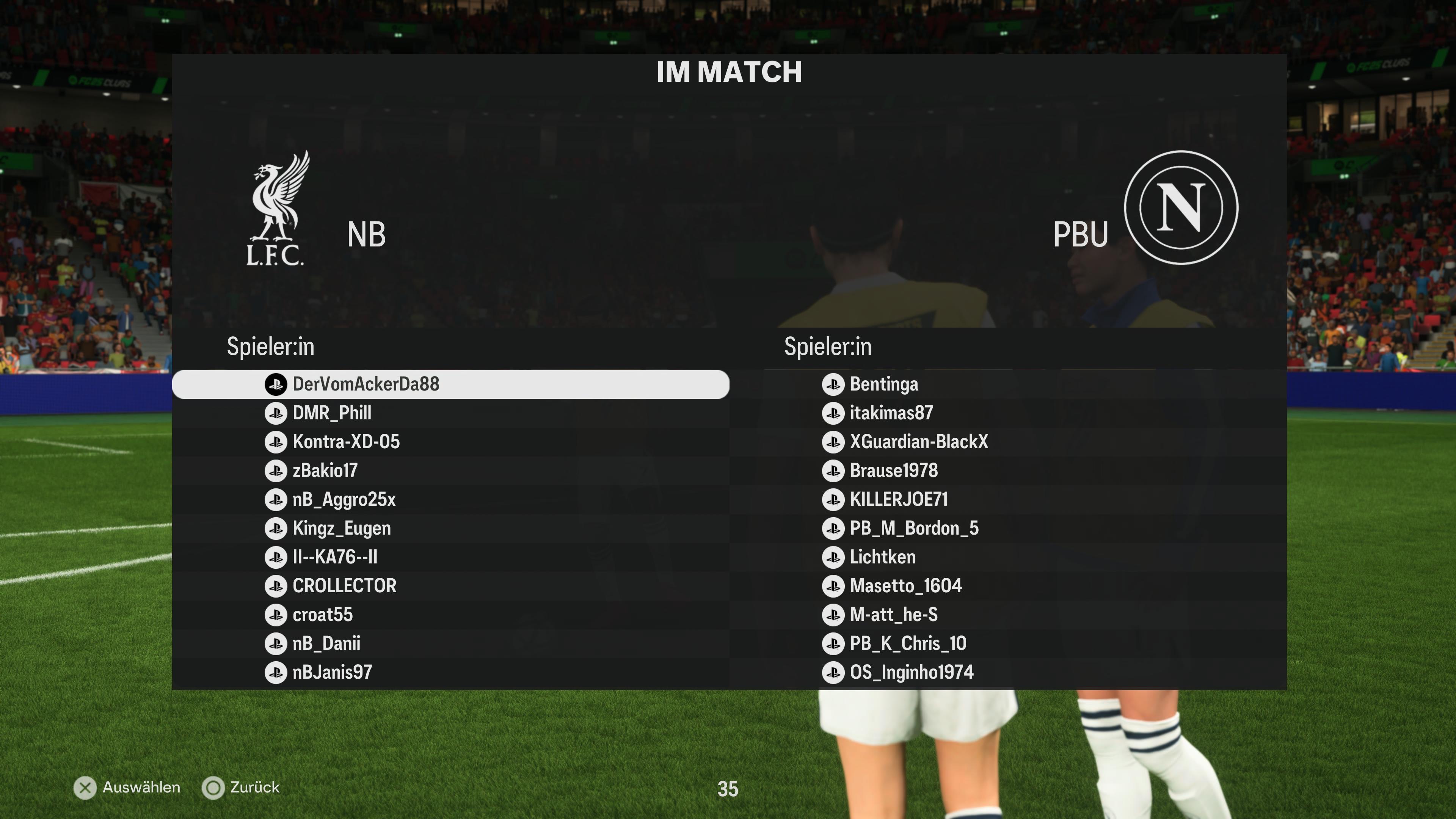Choose player zBakio17
1456x819 pixels.
tap(450, 471)
